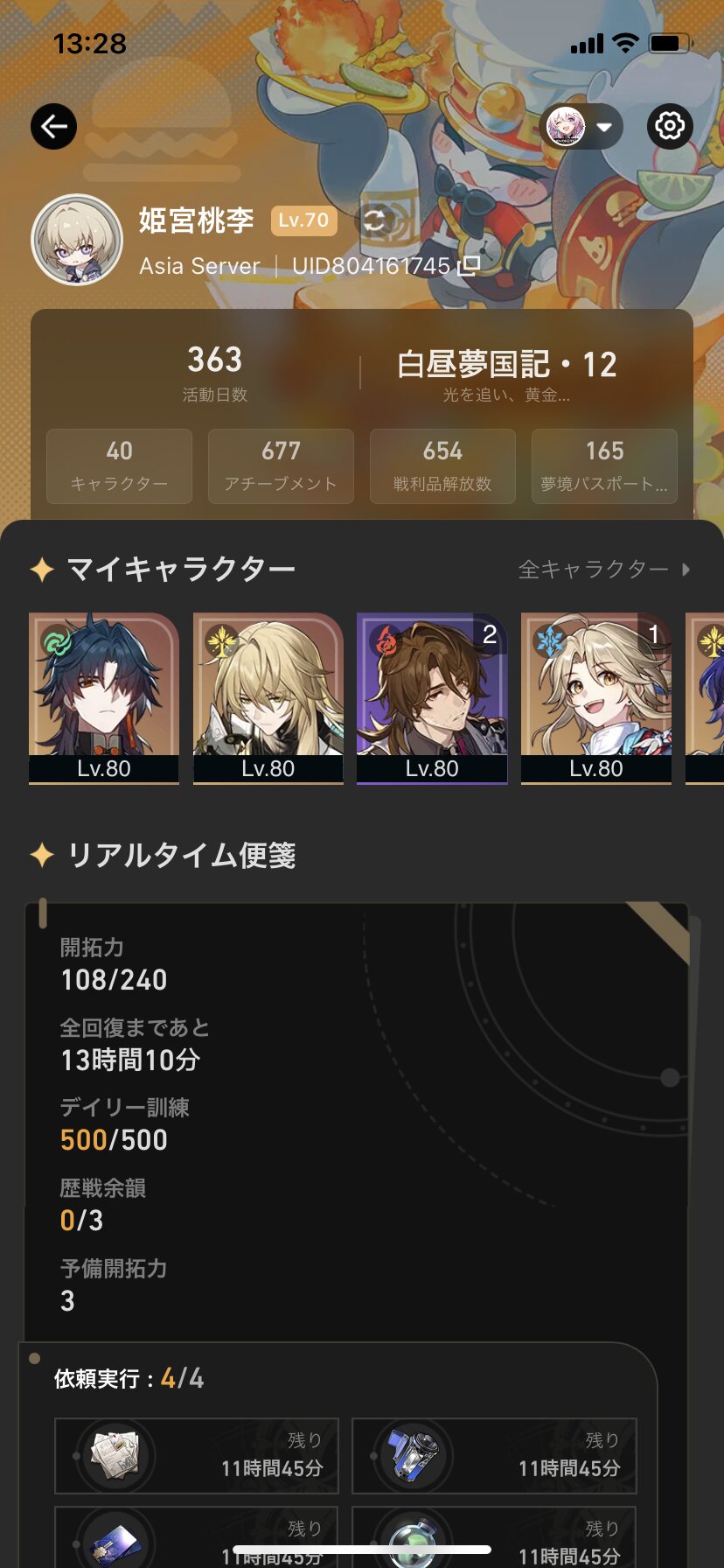Open the settings gear icon
Screen dimensions: 724x1568
pos(670,126)
